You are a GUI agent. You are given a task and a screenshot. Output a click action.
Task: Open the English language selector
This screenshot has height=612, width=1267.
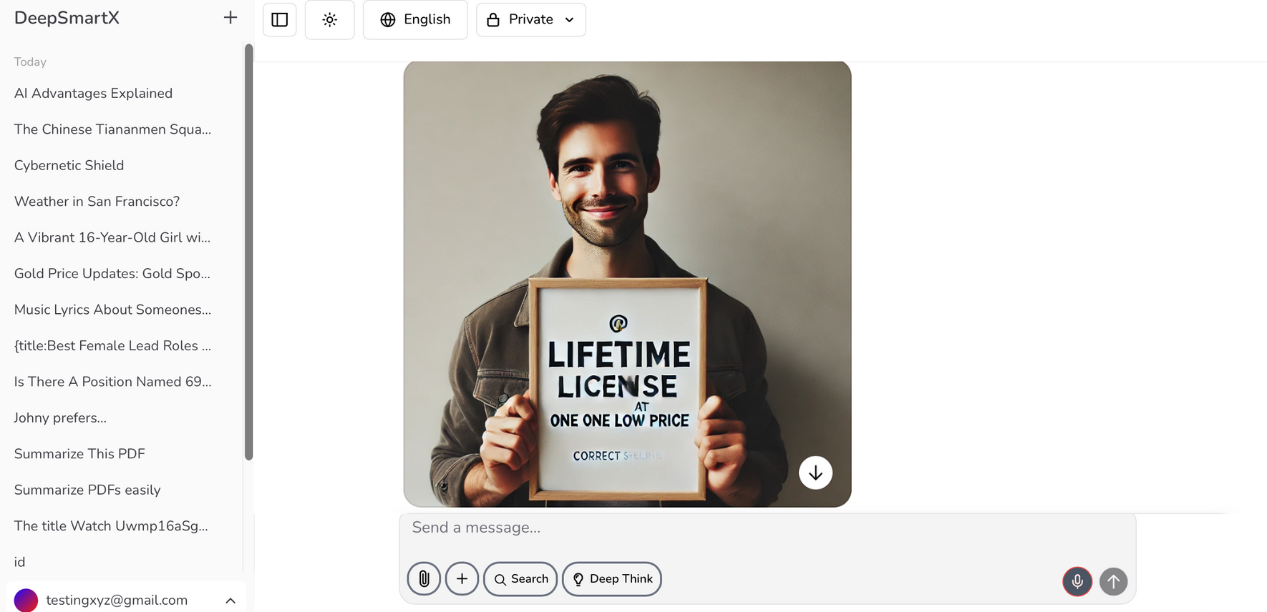[415, 20]
